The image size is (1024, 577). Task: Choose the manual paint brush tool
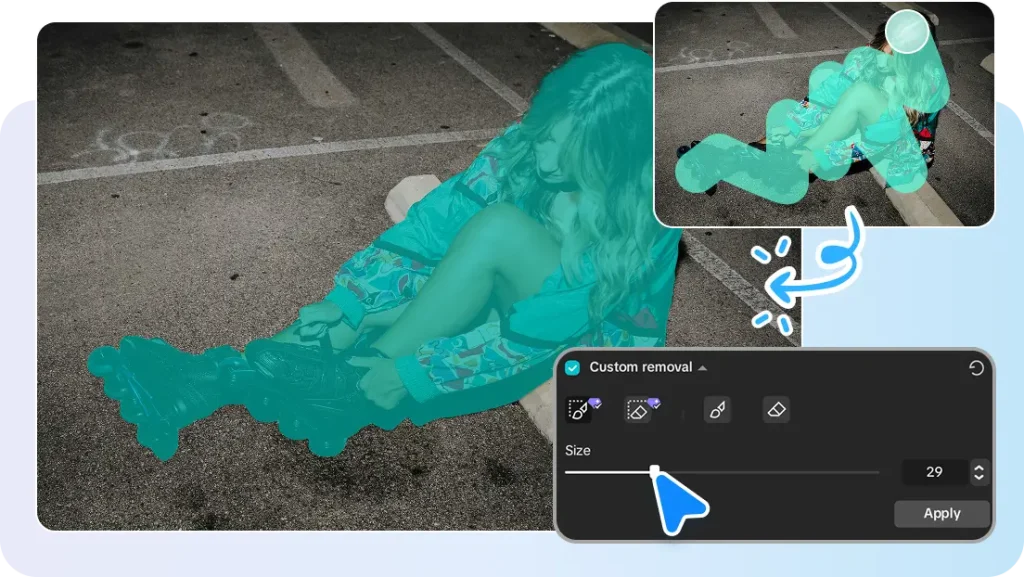click(717, 409)
